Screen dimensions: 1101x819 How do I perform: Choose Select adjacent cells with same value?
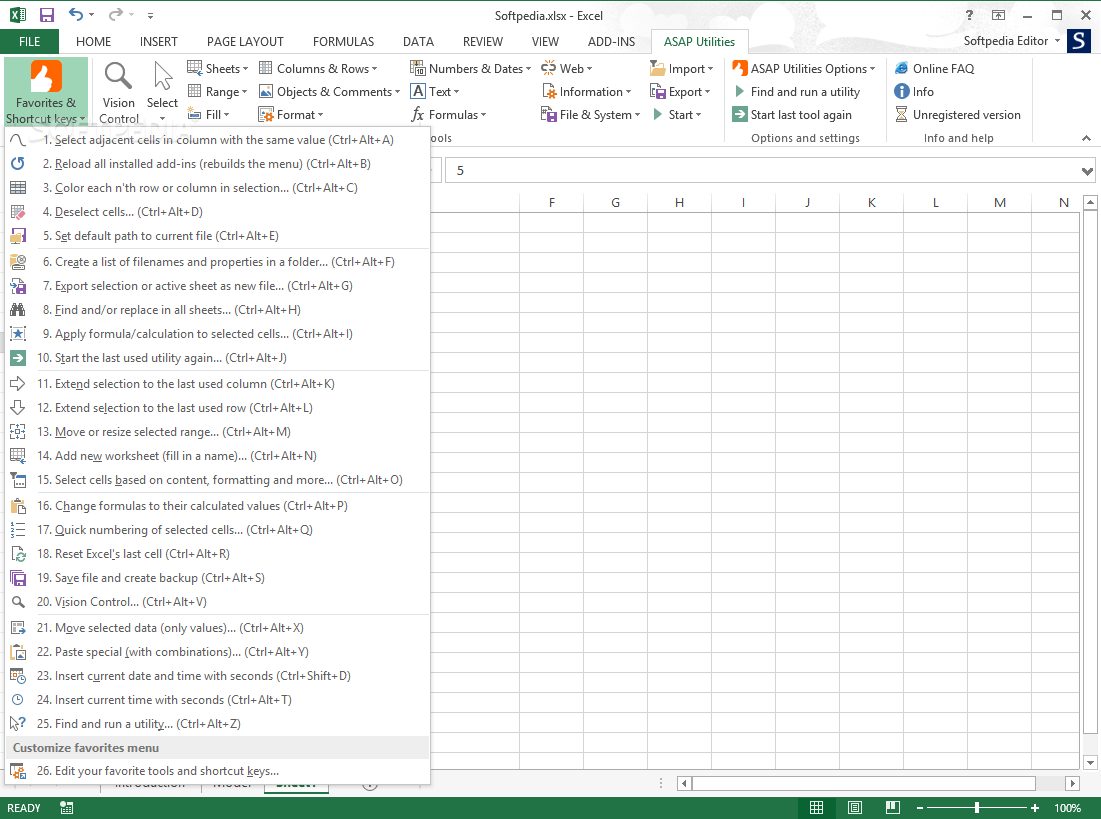tap(217, 140)
